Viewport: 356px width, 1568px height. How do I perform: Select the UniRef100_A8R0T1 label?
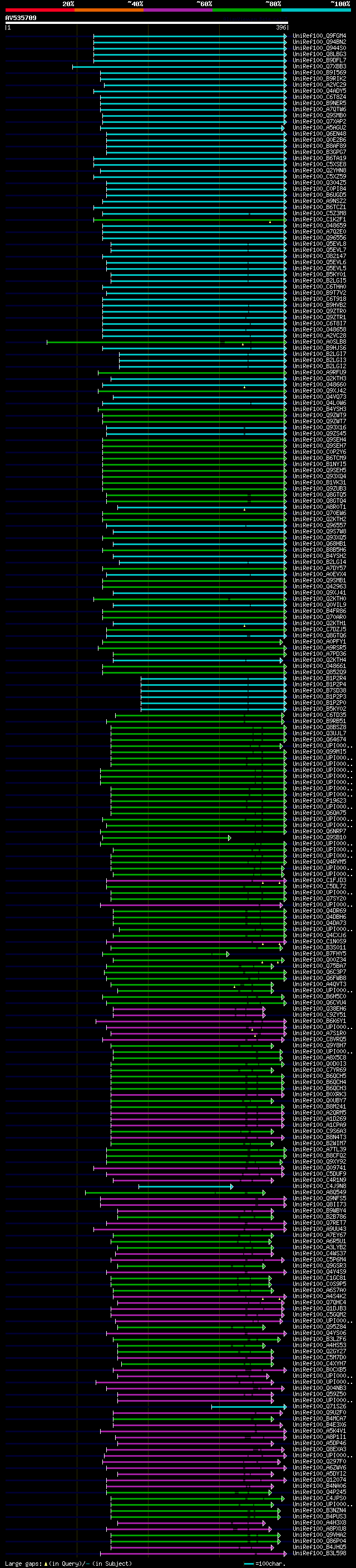pyautogui.click(x=319, y=506)
